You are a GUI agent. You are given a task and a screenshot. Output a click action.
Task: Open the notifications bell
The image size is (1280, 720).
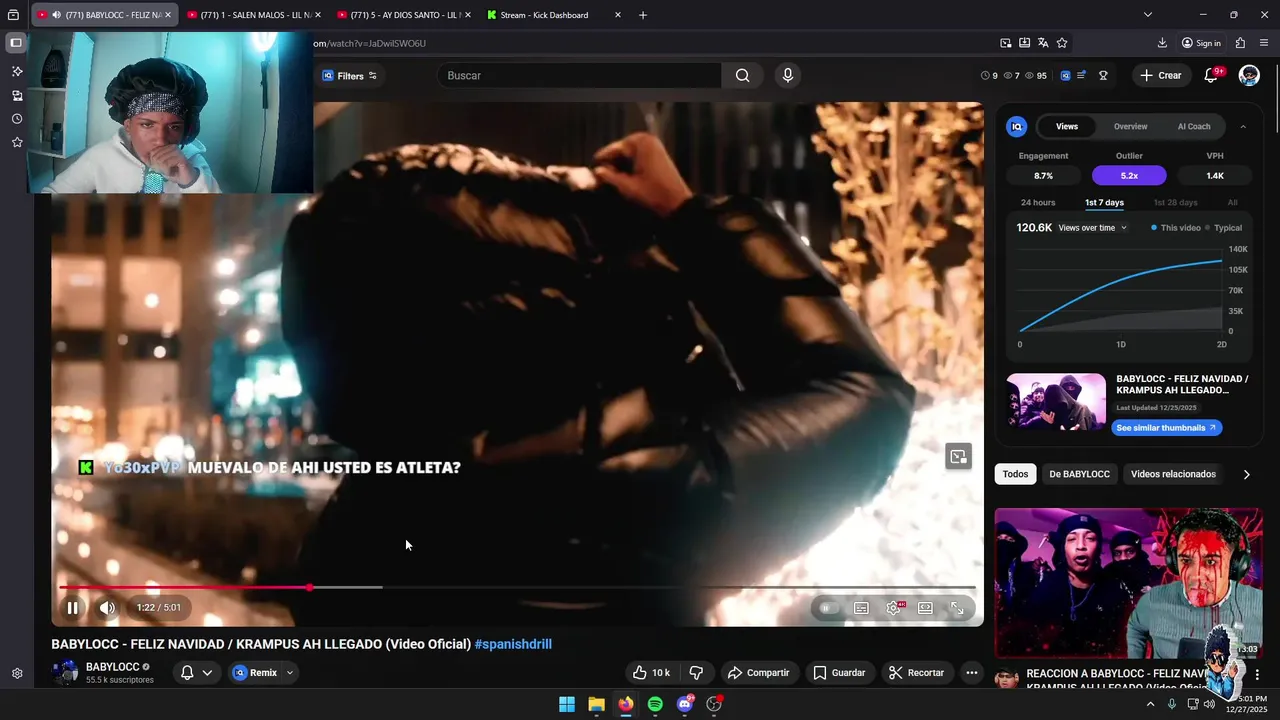pos(1211,75)
